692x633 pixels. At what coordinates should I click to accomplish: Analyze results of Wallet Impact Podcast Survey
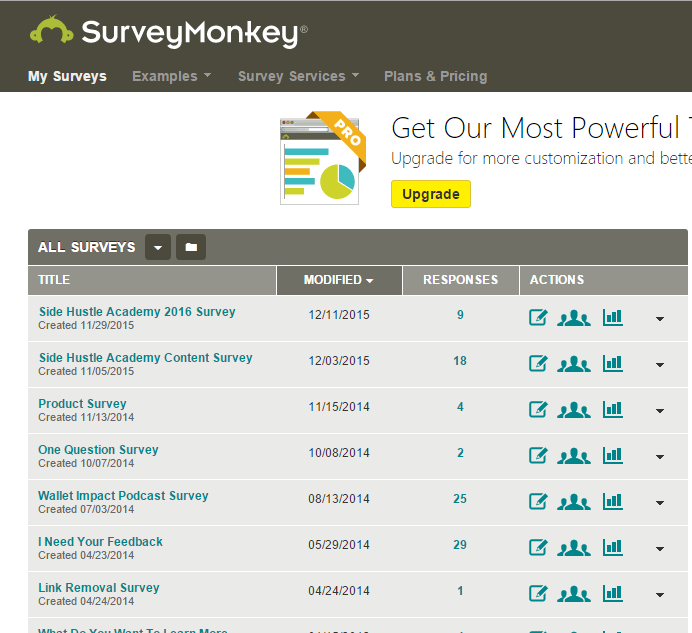point(613,501)
